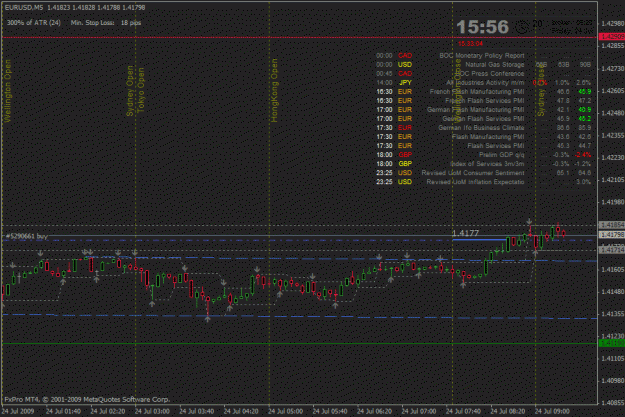Click Revised UoM Inflation Expectations event

(483, 182)
